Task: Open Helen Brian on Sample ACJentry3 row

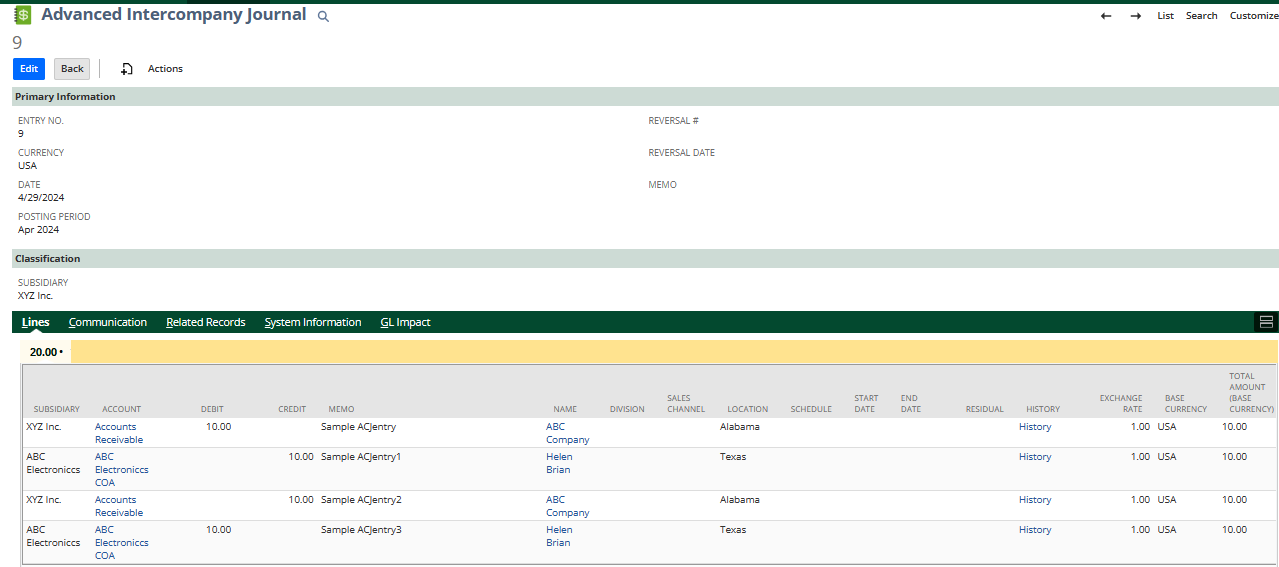Action: [x=559, y=536]
